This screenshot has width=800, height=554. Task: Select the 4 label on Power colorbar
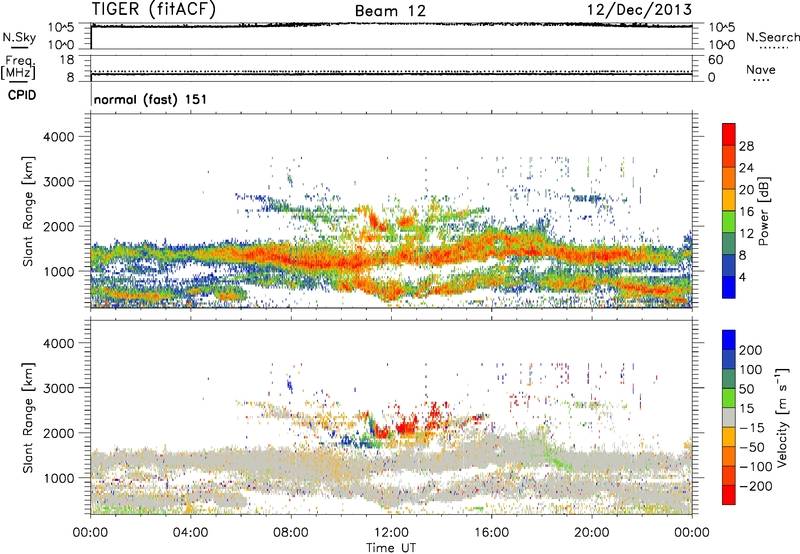point(742,278)
